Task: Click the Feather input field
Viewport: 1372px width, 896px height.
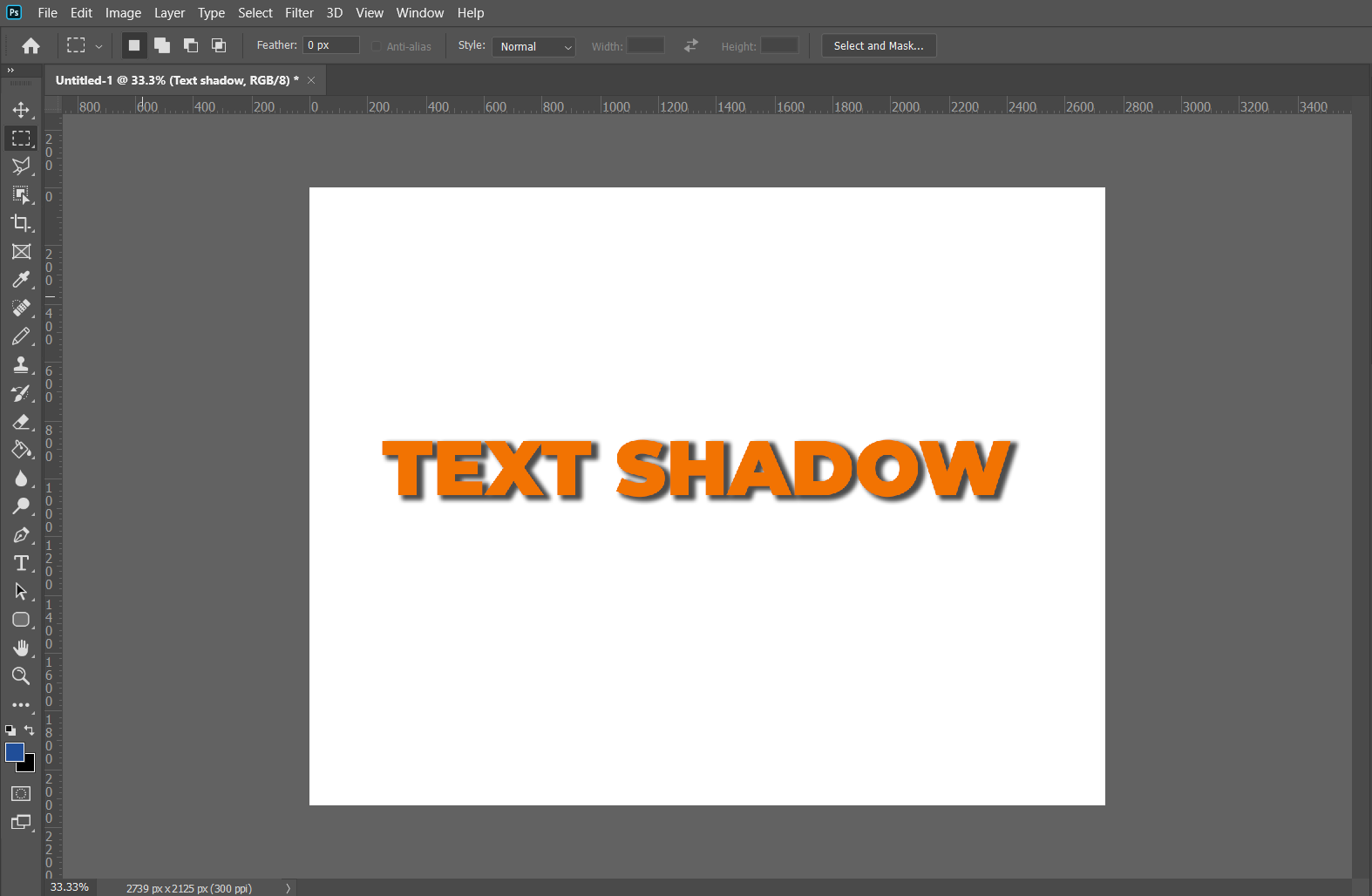Action: point(331,45)
